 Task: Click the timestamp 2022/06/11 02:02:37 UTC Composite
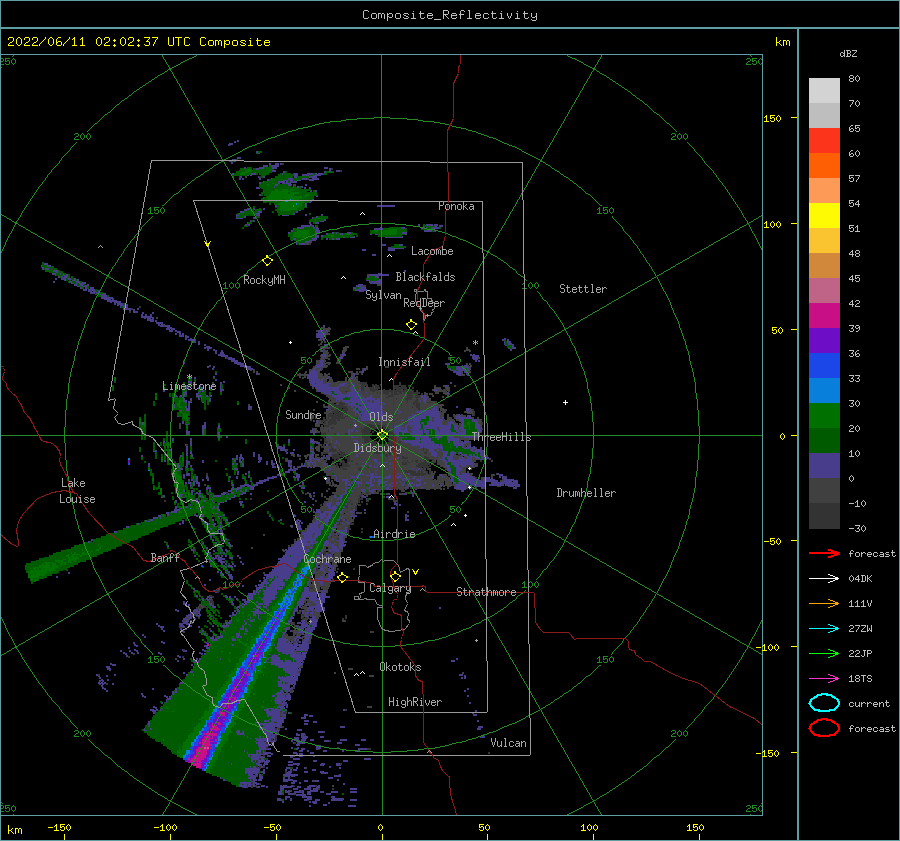[138, 42]
